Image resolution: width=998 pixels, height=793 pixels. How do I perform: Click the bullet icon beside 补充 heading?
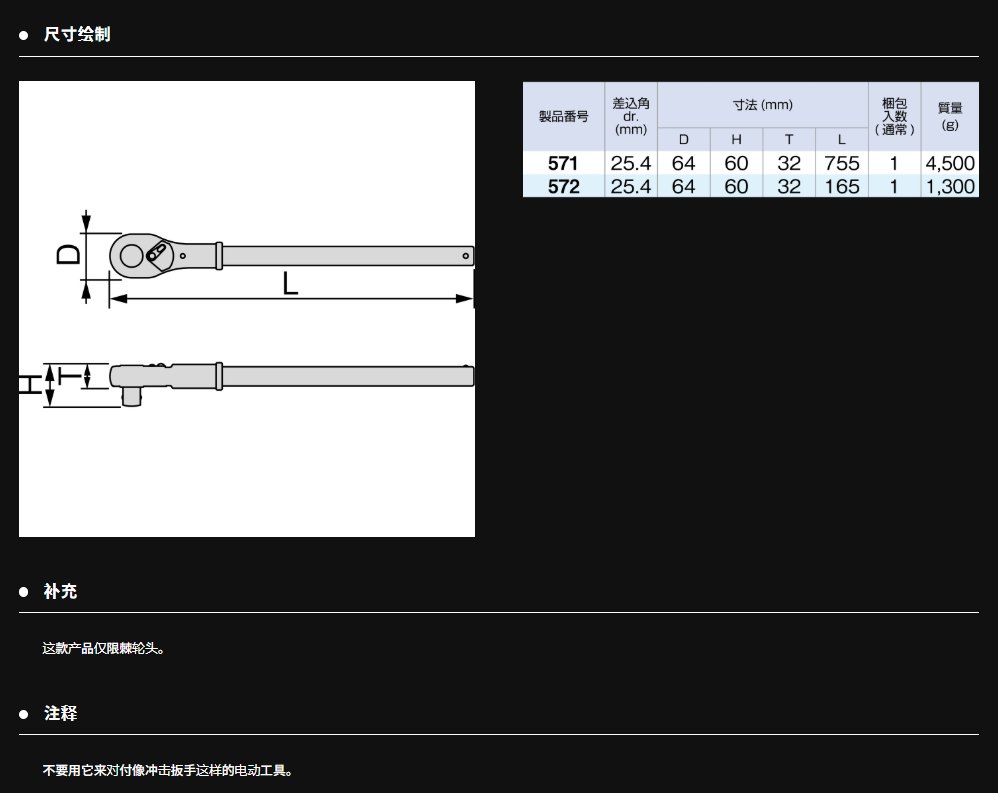click(24, 592)
